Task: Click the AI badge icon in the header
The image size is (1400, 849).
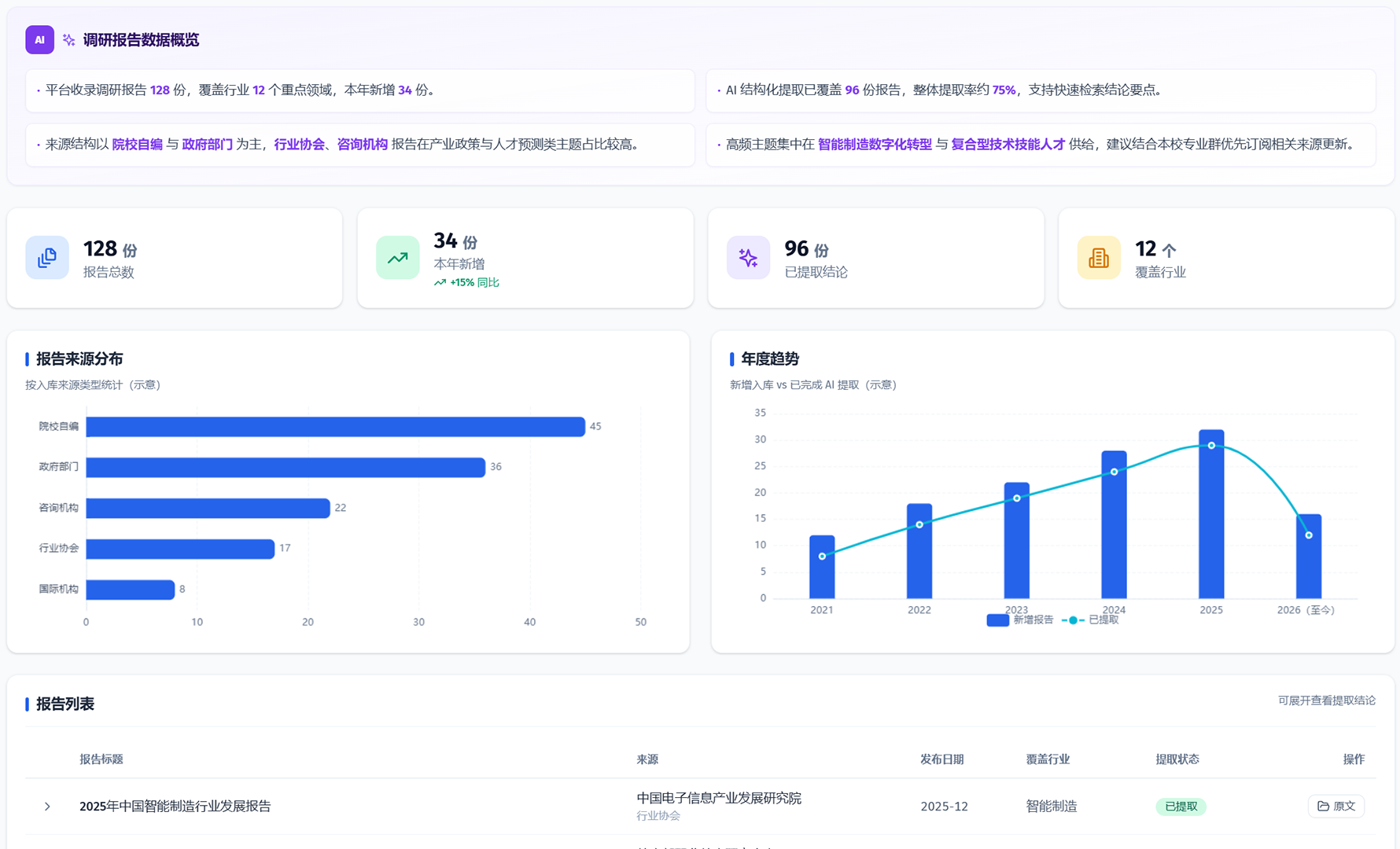Action: tap(39, 39)
